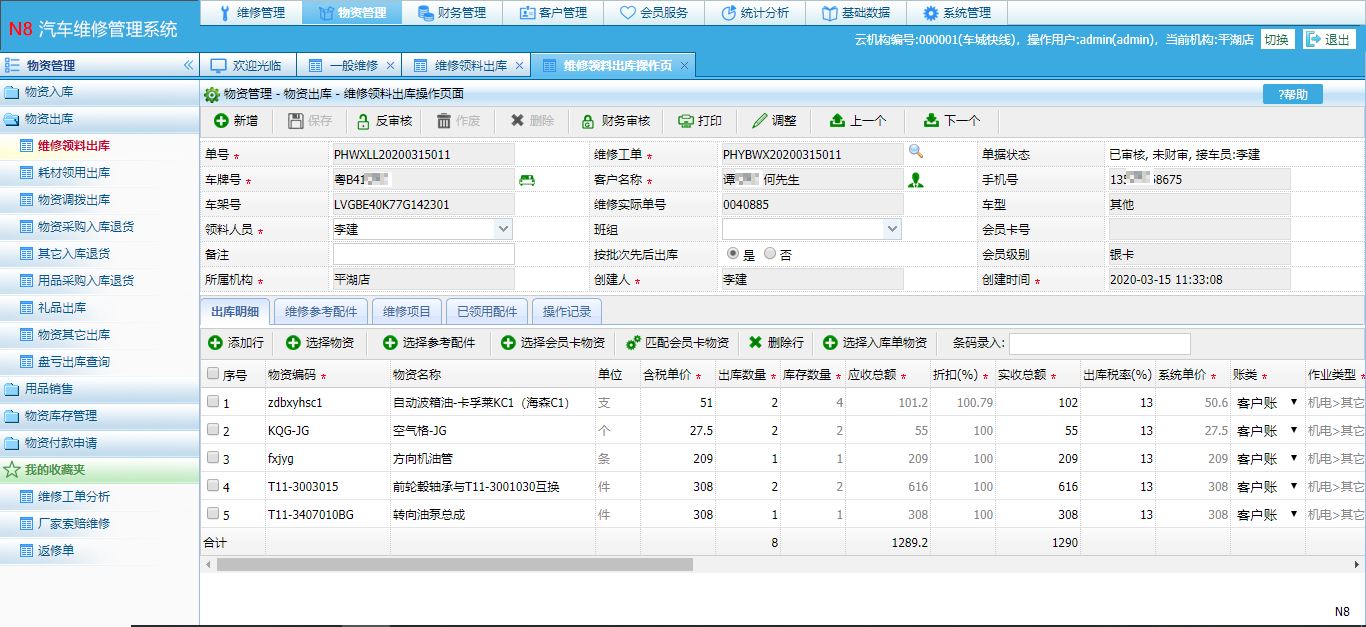Open the 维修管理 top menu
The width and height of the screenshot is (1366, 627).
(251, 13)
